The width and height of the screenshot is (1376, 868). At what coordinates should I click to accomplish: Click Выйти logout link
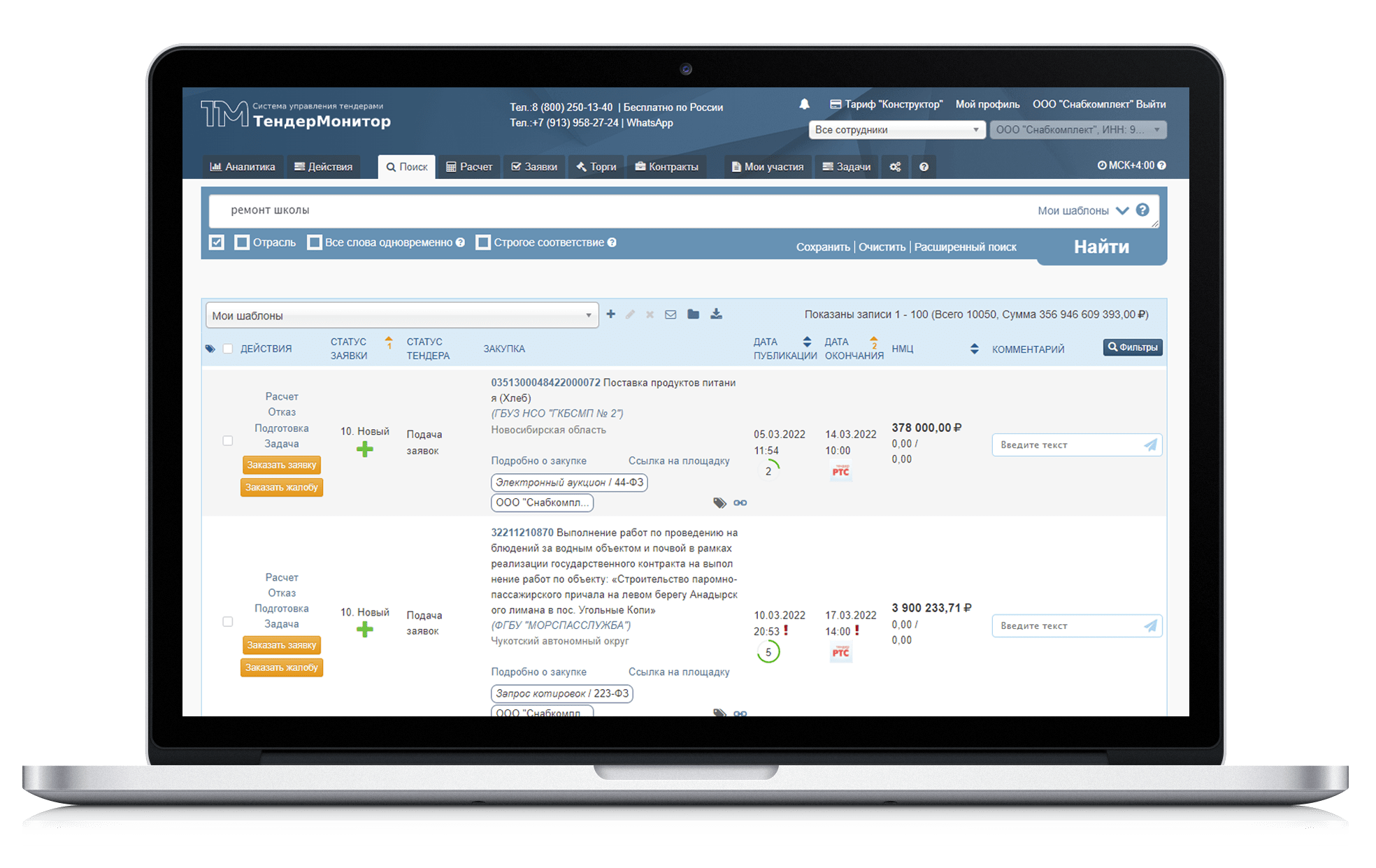point(1151,104)
